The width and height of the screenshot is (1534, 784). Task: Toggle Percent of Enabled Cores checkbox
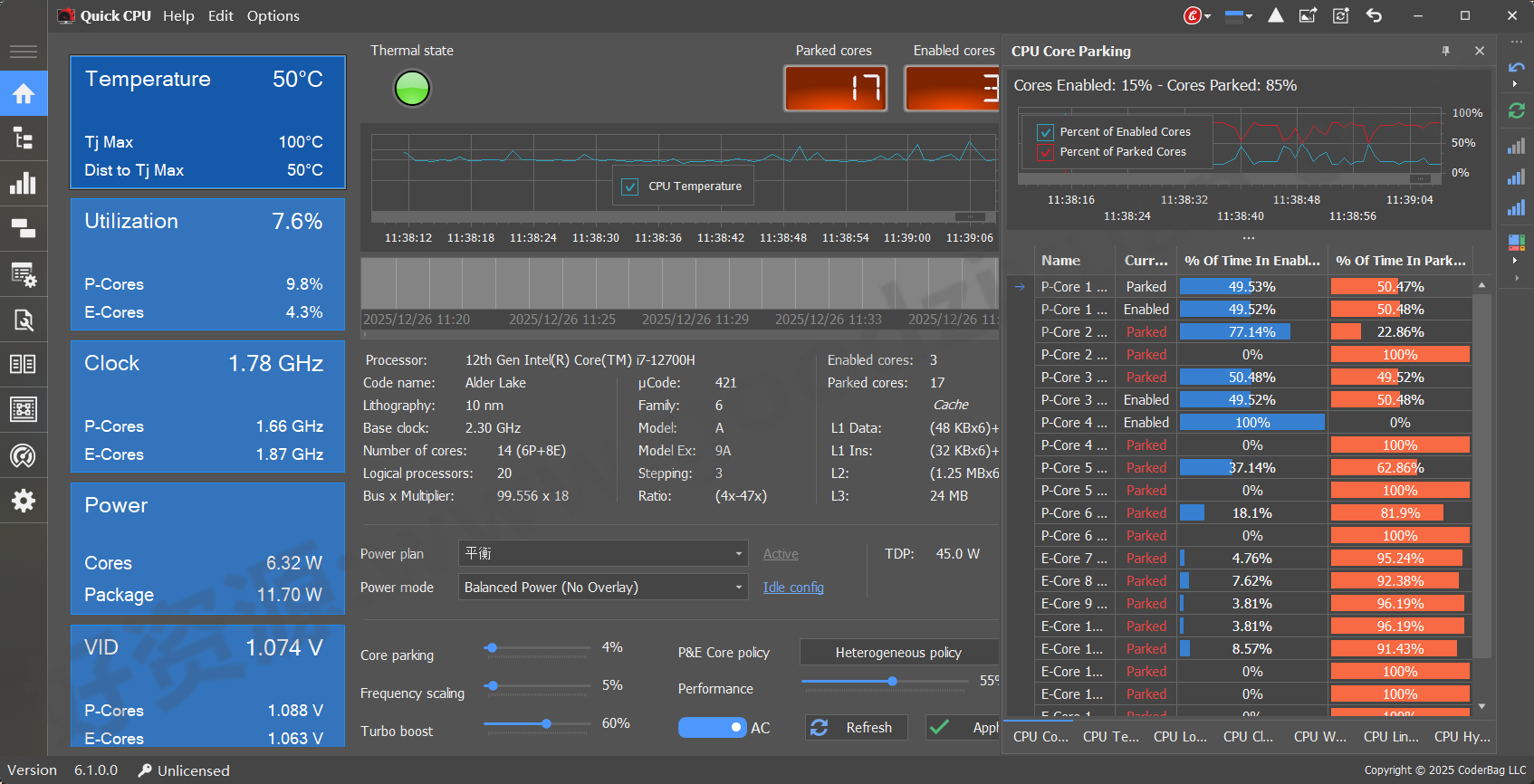pyautogui.click(x=1046, y=132)
